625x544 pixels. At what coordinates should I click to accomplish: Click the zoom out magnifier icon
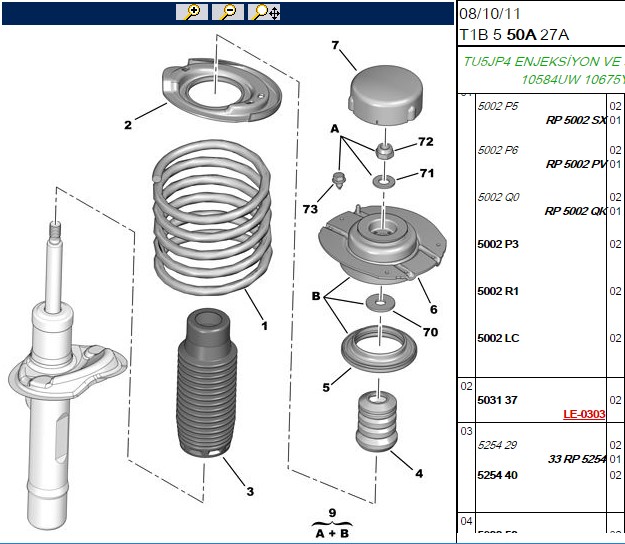click(x=228, y=12)
